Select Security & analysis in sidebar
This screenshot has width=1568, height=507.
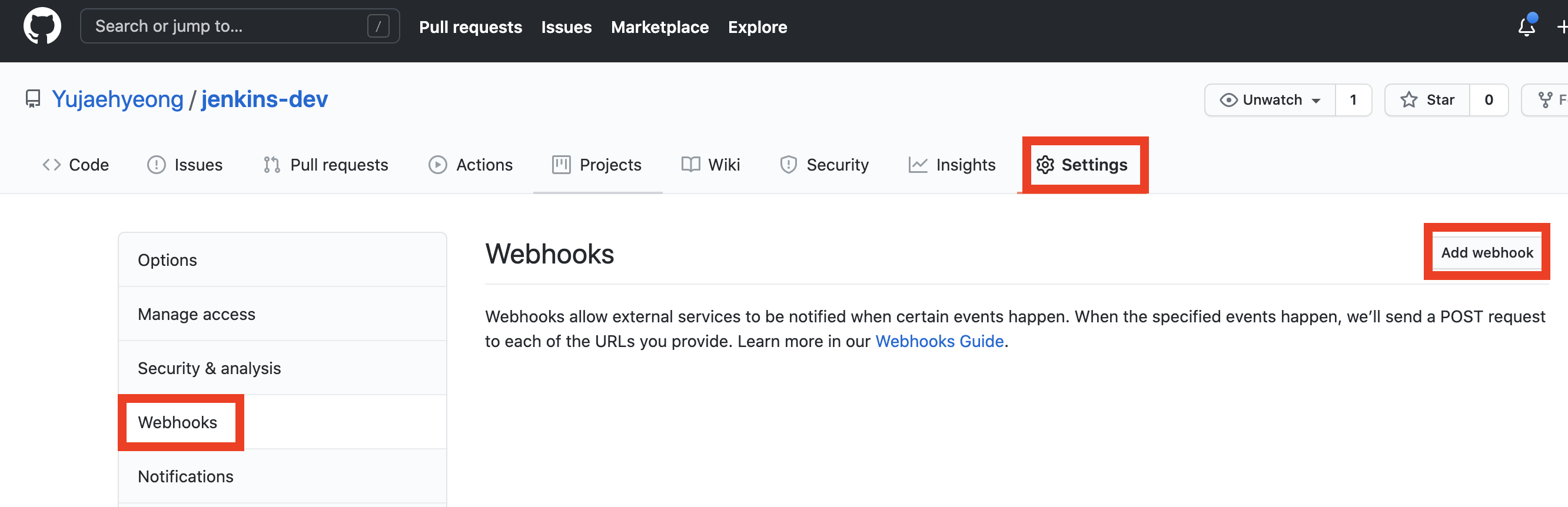tap(283, 368)
